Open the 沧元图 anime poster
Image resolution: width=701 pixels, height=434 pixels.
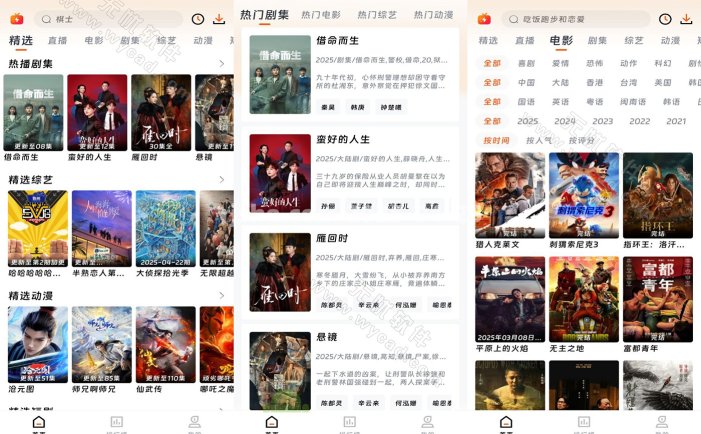[x=38, y=344]
